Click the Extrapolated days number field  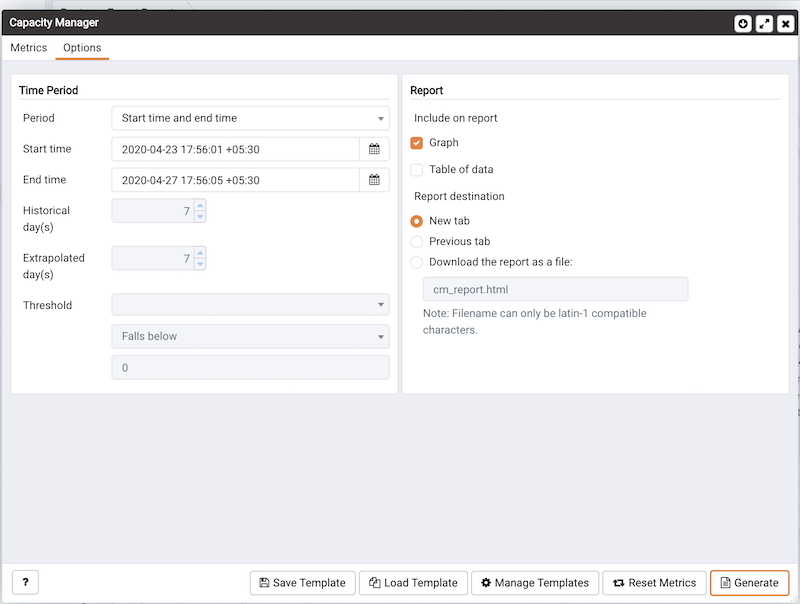tap(153, 258)
